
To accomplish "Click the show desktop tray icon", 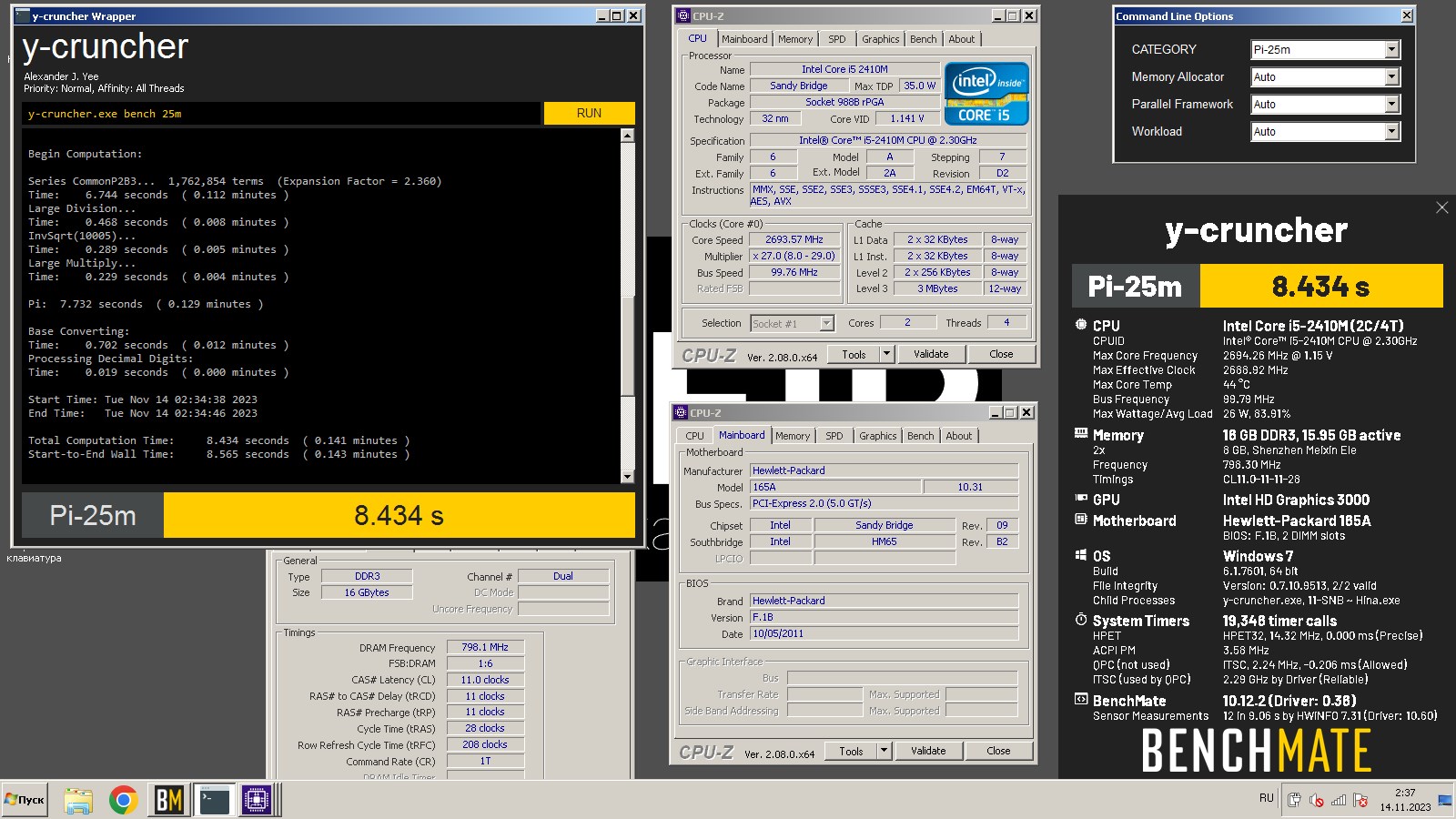I will click(x=1445, y=800).
